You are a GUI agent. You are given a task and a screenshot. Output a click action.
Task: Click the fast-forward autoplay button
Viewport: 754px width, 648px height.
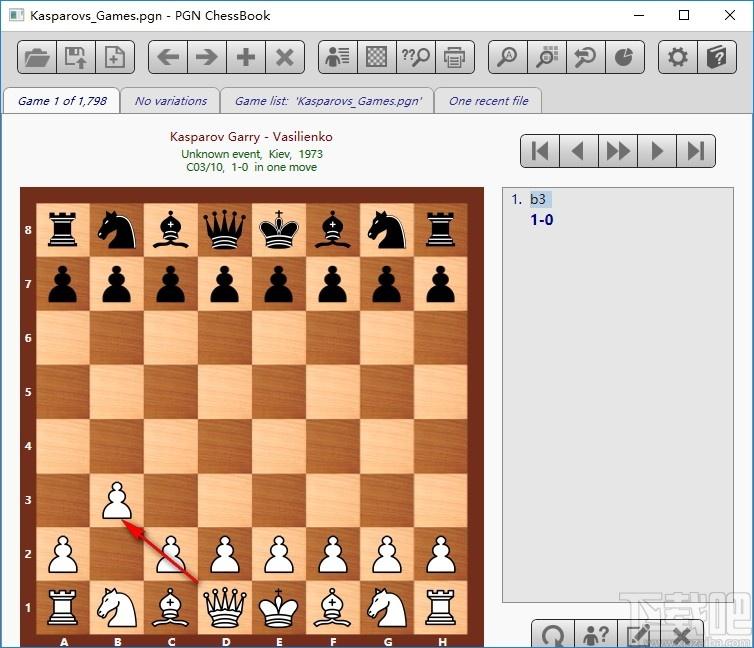point(618,151)
